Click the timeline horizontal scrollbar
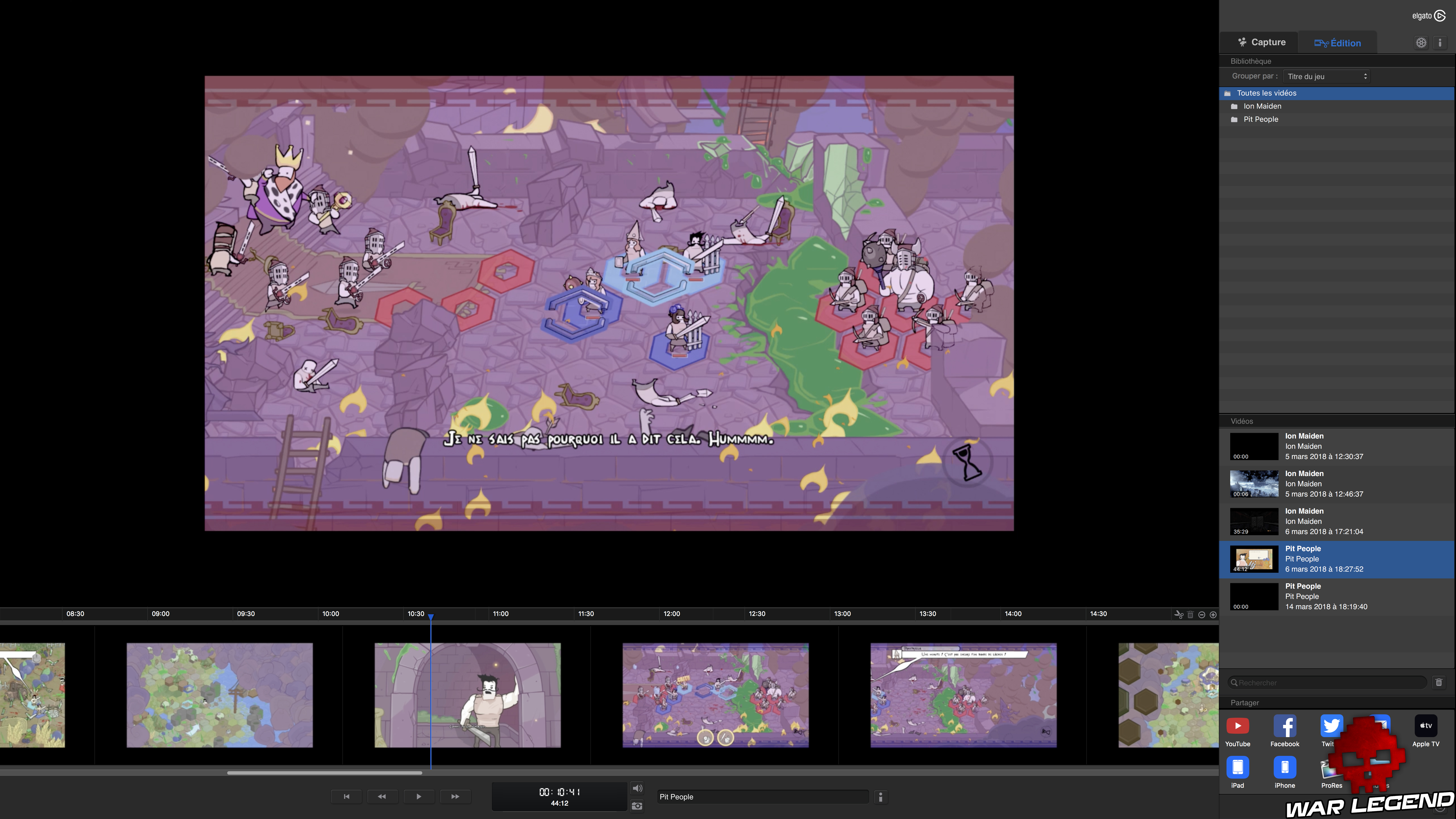This screenshot has width=1456, height=819. coord(324,773)
